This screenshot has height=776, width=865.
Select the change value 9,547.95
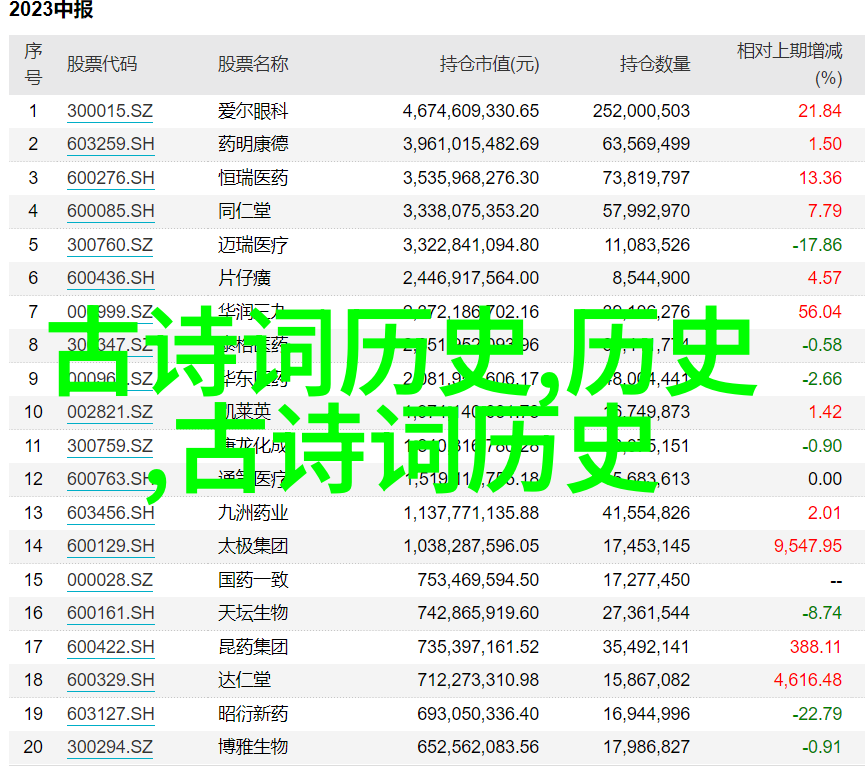[808, 546]
